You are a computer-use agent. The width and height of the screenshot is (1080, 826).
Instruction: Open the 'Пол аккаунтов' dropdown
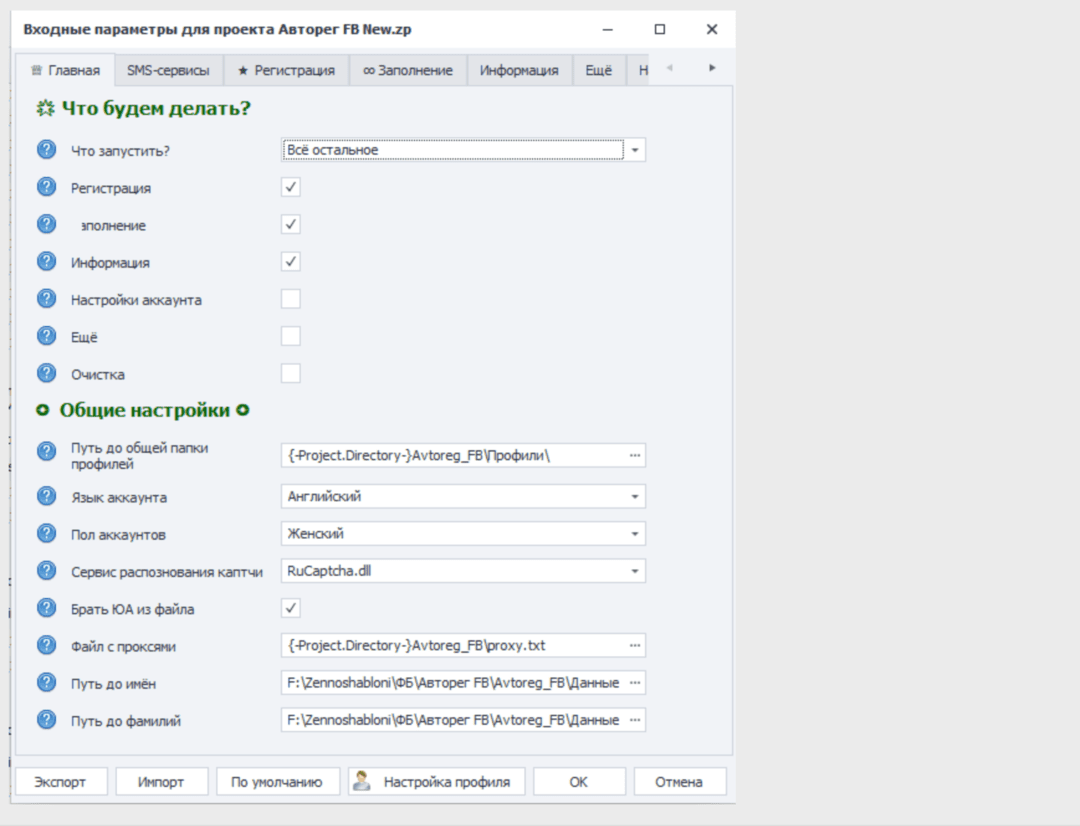click(634, 534)
